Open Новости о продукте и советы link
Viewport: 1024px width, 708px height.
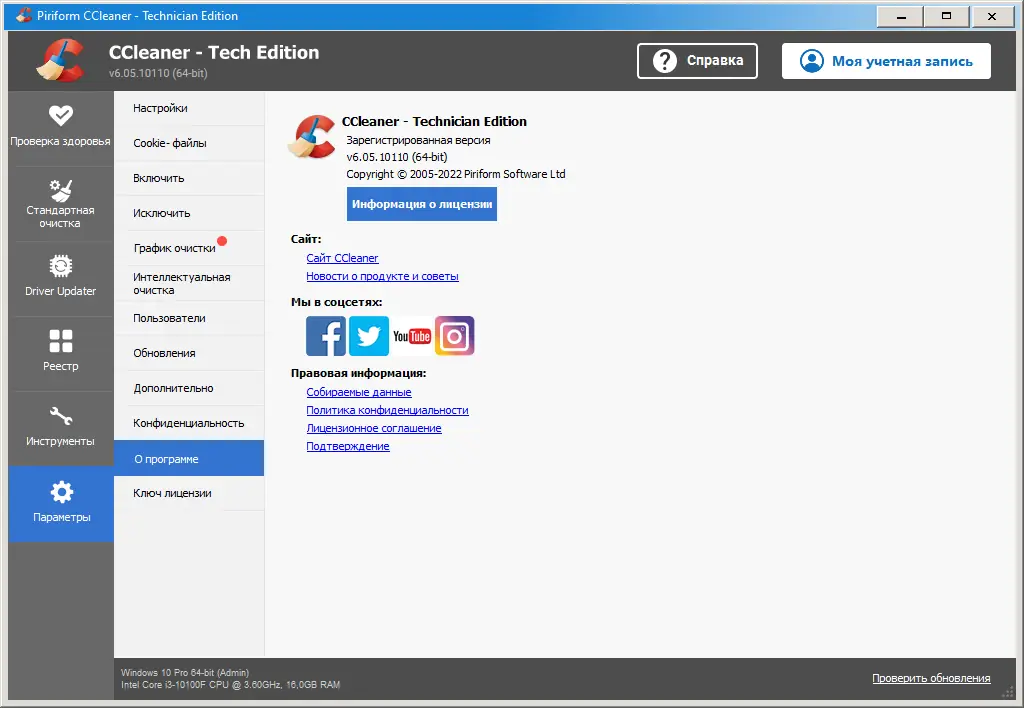382,276
